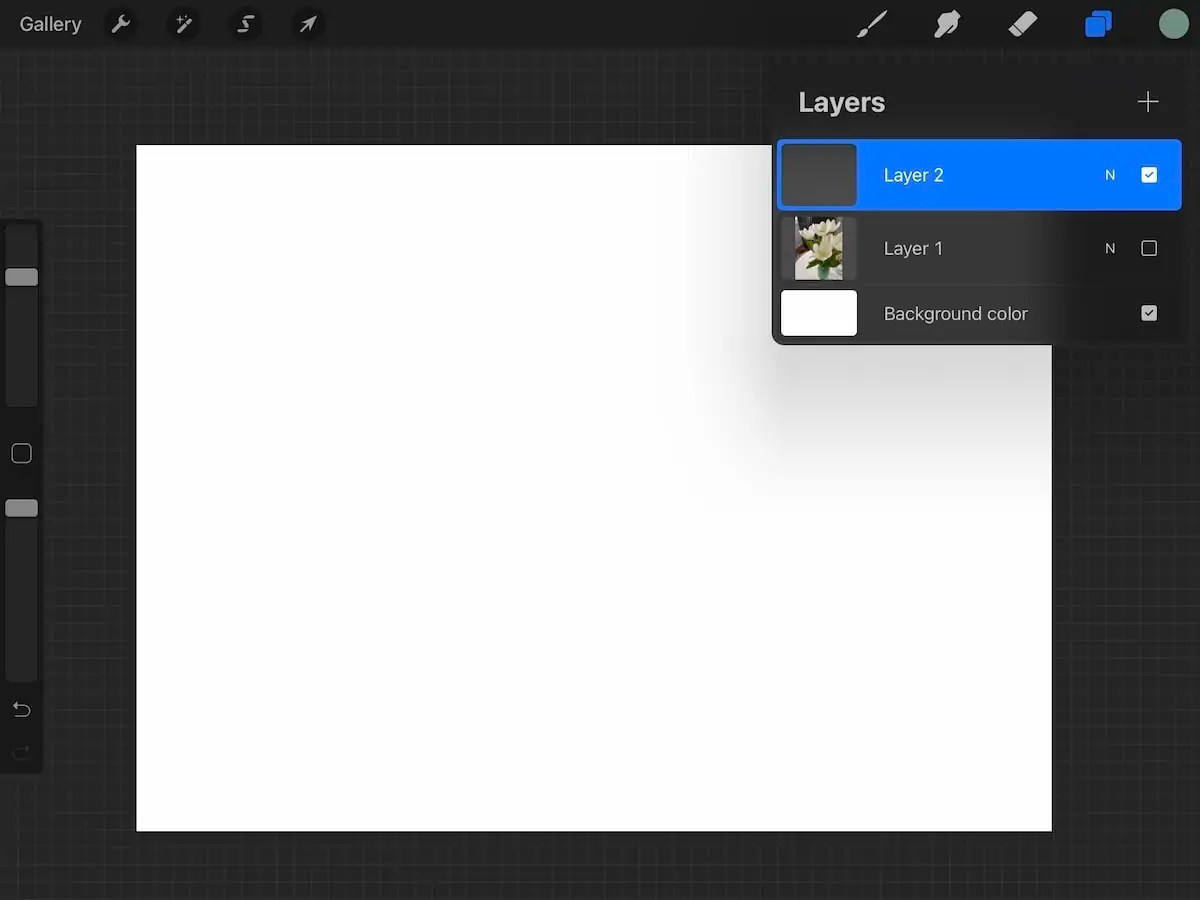Screen dimensions: 1200x900
Task: Open the Actions menu with the wrench icon
Action: tap(120, 24)
